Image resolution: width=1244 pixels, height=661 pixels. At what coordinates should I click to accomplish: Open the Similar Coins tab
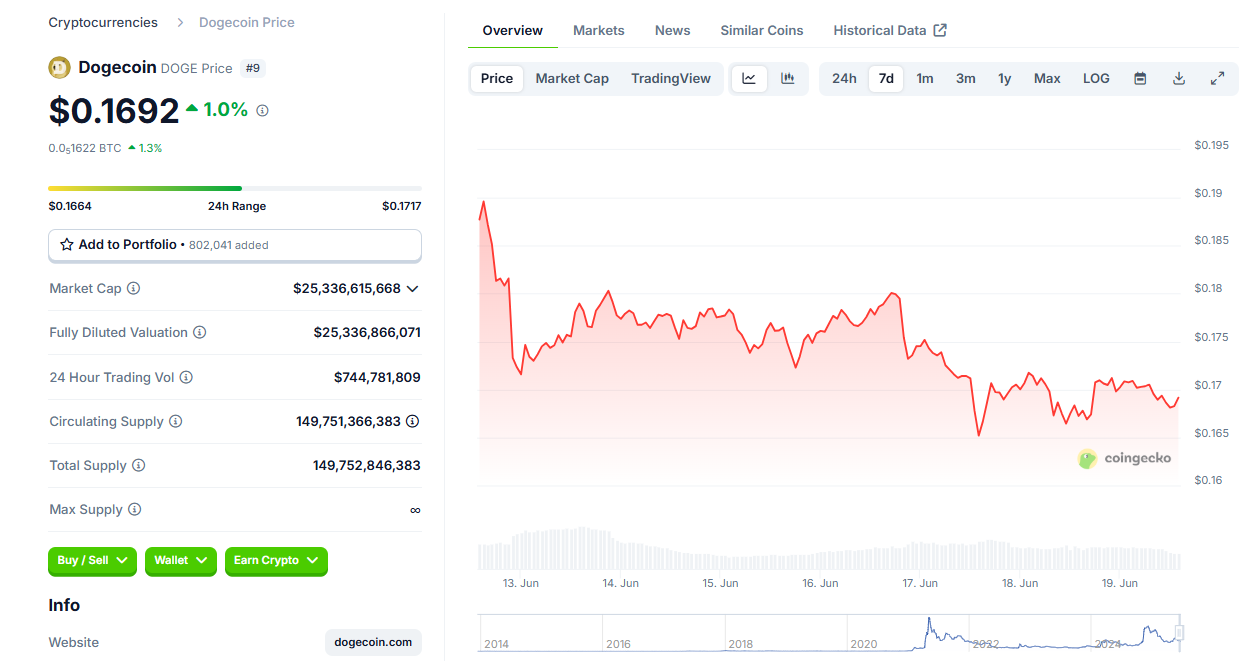click(762, 30)
